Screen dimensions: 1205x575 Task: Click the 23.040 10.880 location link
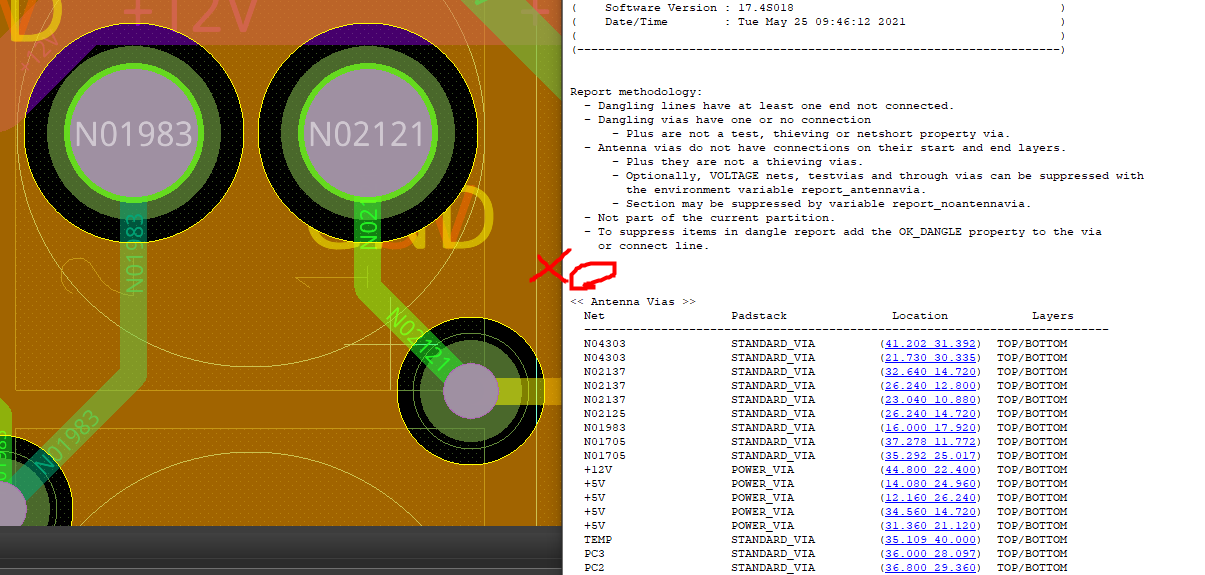click(931, 399)
